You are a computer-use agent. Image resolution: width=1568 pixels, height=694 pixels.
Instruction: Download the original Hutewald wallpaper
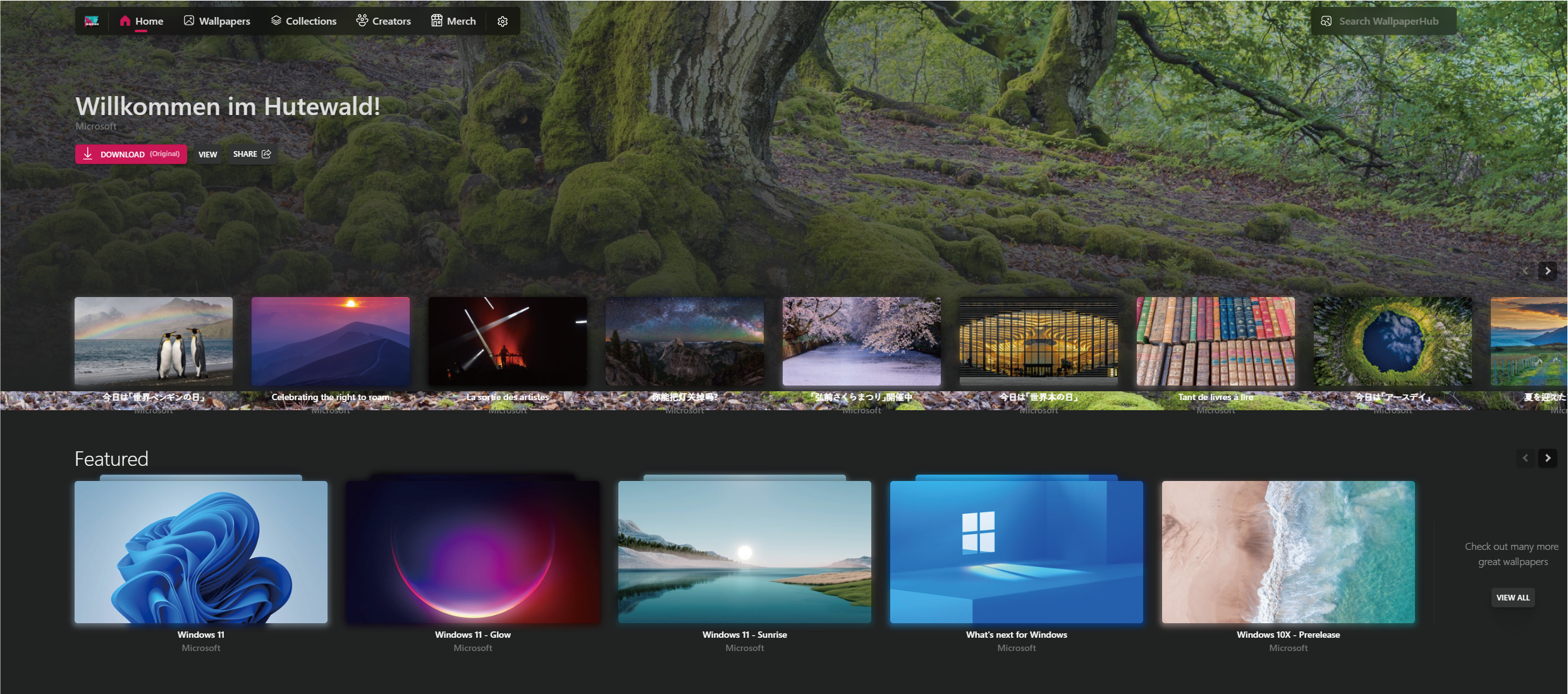(131, 154)
